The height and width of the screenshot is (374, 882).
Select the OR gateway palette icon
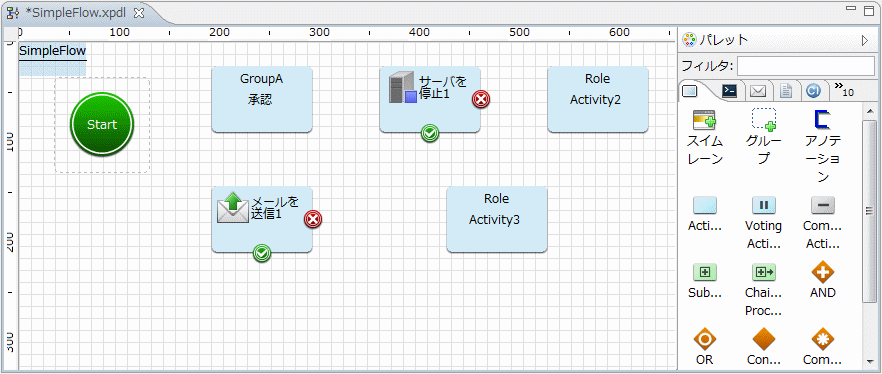click(x=705, y=339)
